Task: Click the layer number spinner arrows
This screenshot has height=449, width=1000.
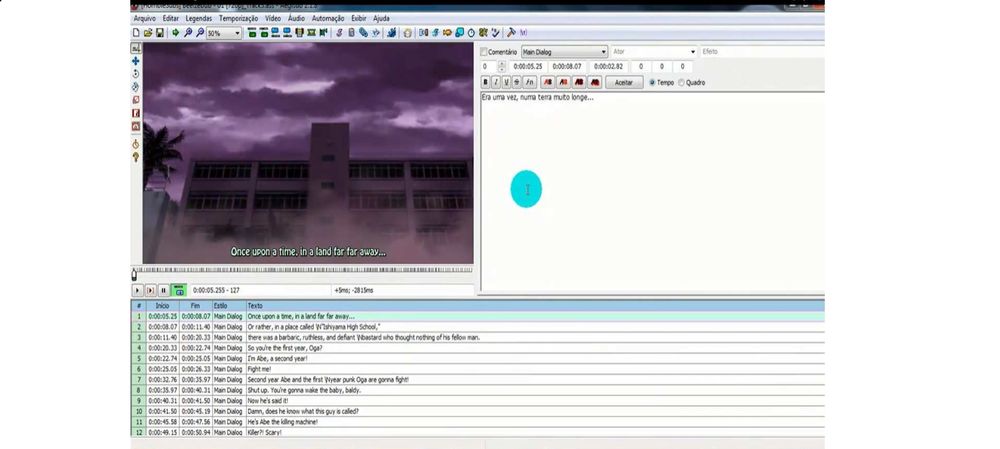Action: pyautogui.click(x=501, y=66)
